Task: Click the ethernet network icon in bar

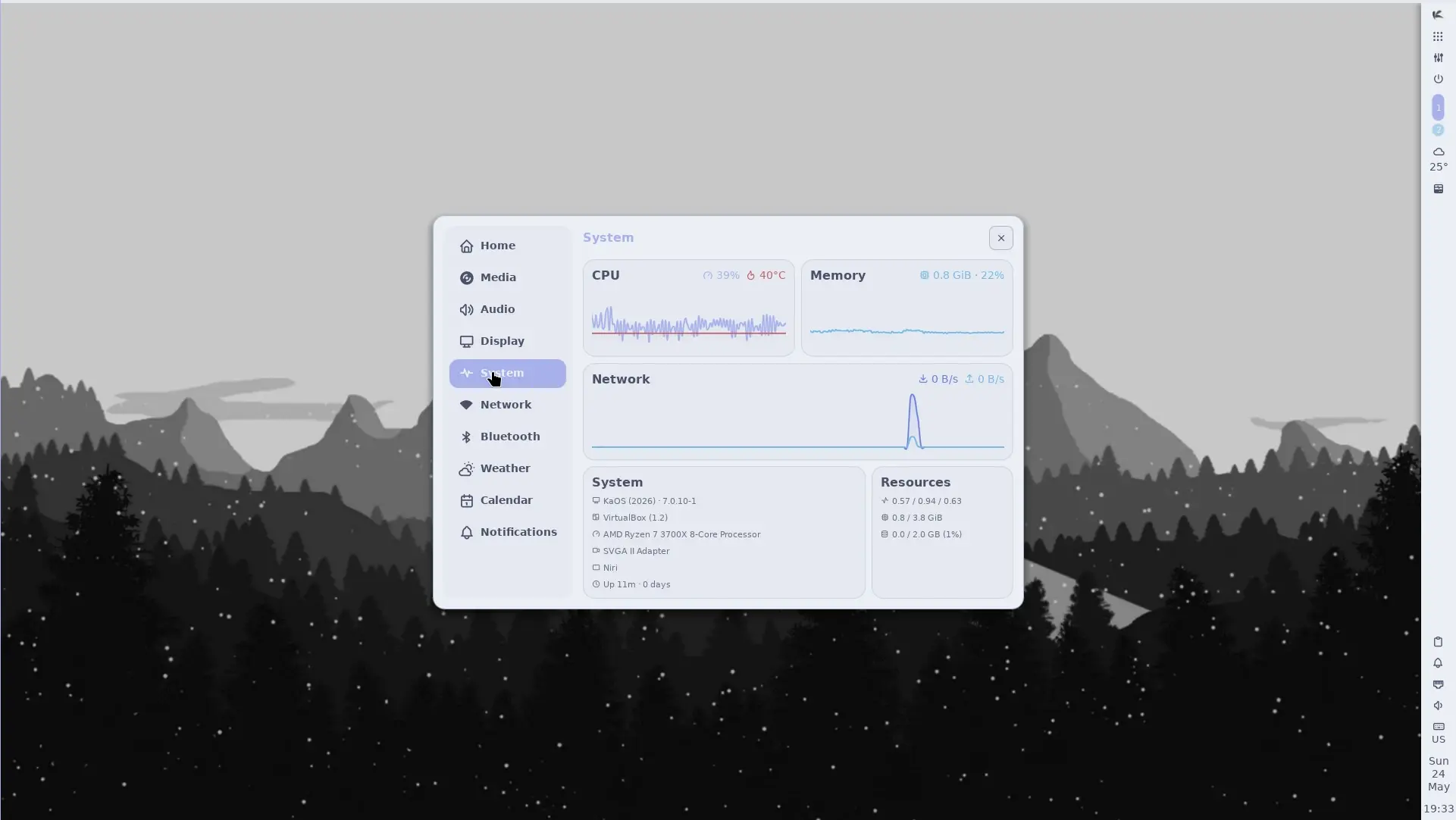Action: (1438, 684)
